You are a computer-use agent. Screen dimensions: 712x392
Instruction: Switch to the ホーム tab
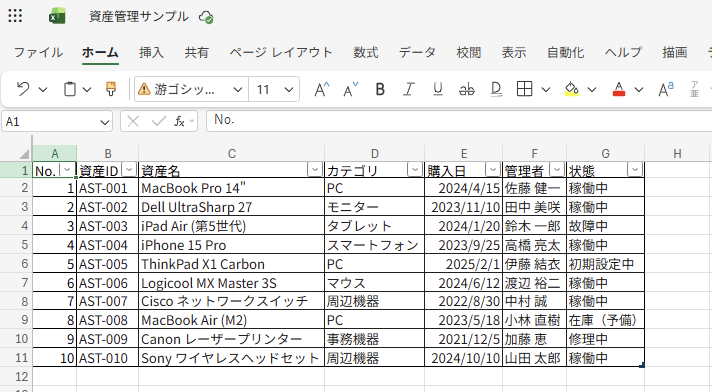[x=100, y=53]
